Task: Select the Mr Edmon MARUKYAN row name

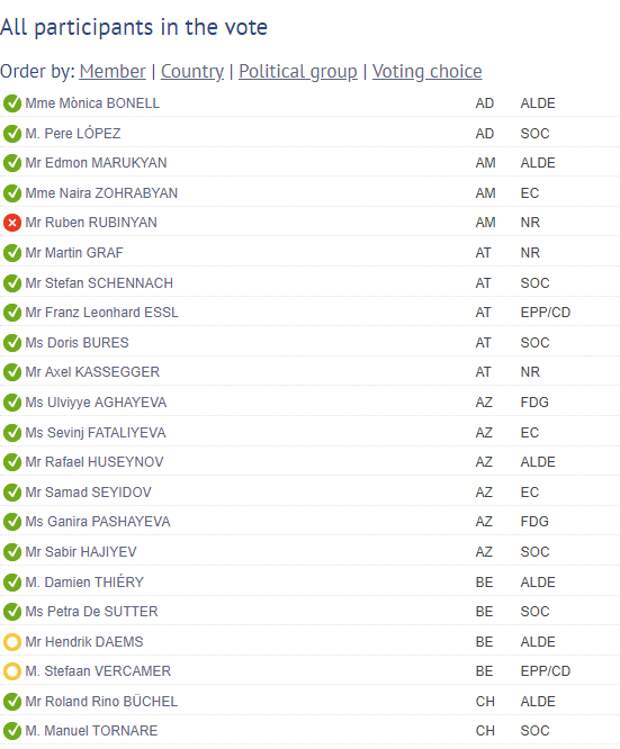Action: (x=96, y=163)
